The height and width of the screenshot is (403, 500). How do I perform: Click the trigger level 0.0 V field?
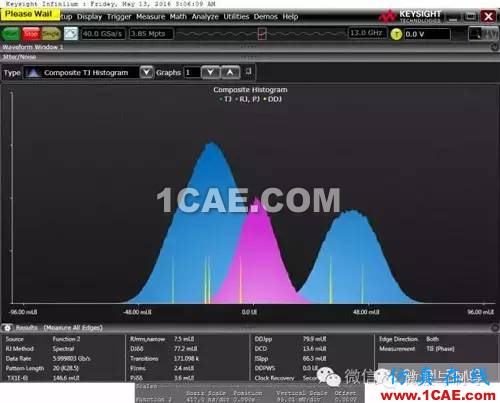[x=427, y=34]
